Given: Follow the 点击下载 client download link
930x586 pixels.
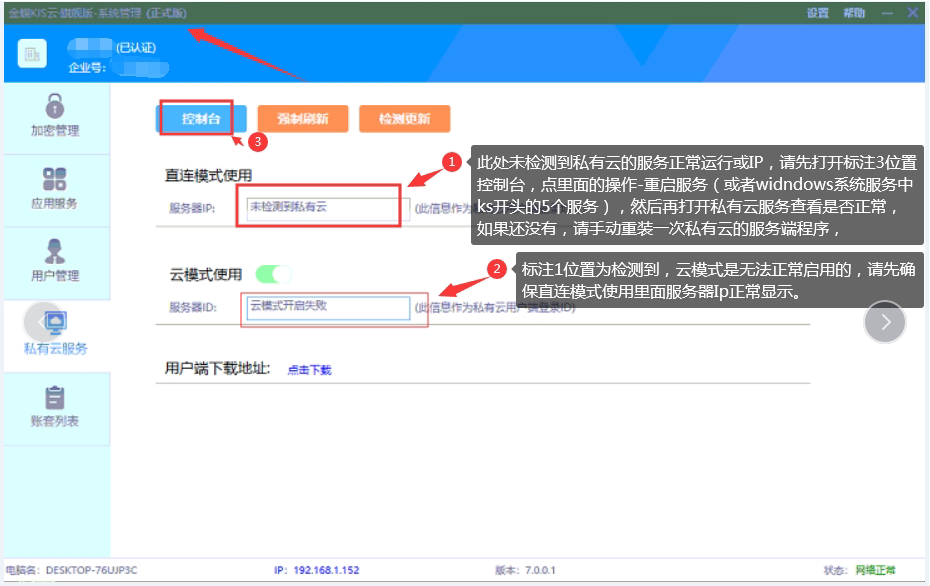Looking at the screenshot, I should (x=309, y=370).
